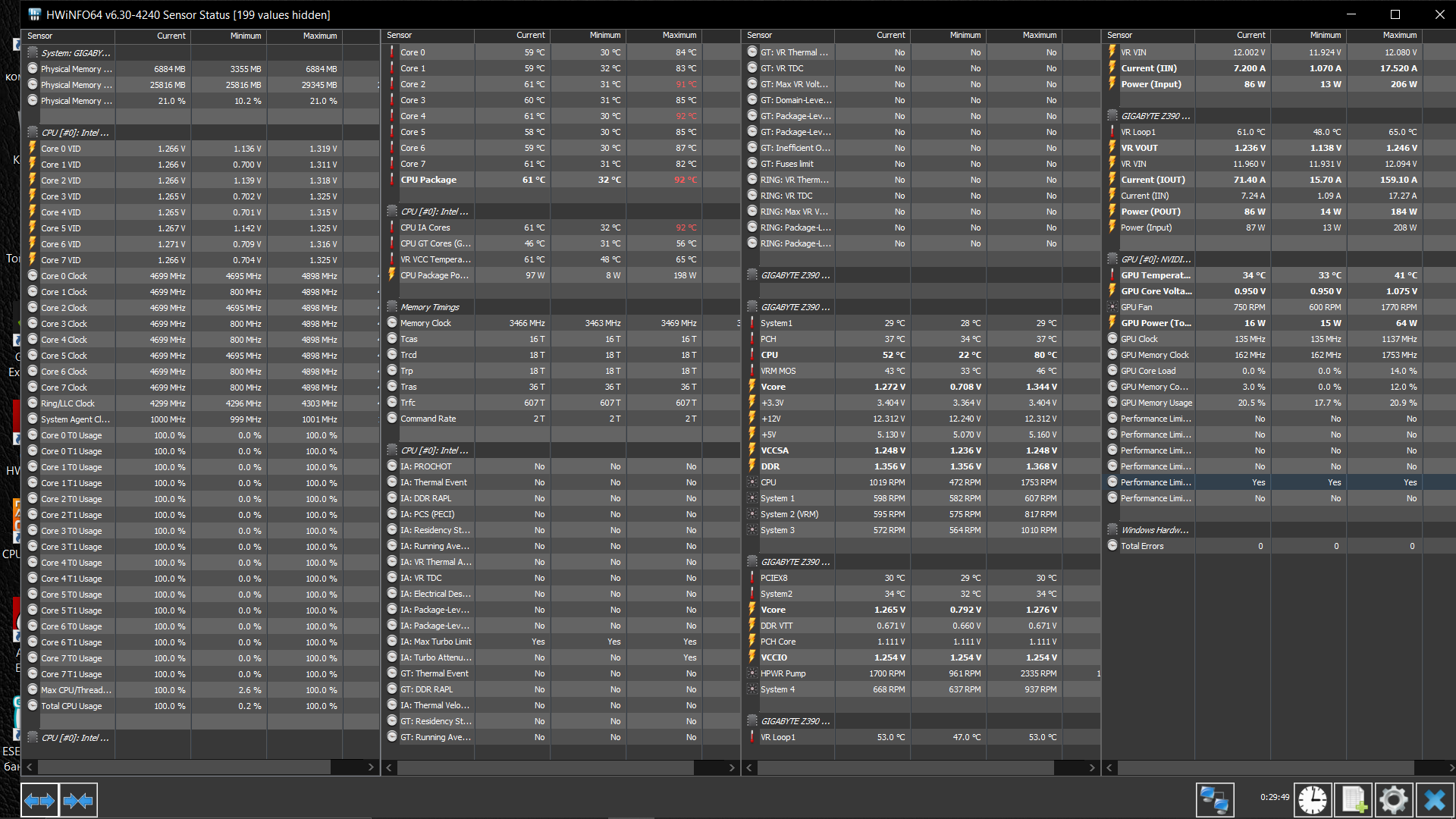
Task: Select the Total Errors row
Action: click(1142, 546)
